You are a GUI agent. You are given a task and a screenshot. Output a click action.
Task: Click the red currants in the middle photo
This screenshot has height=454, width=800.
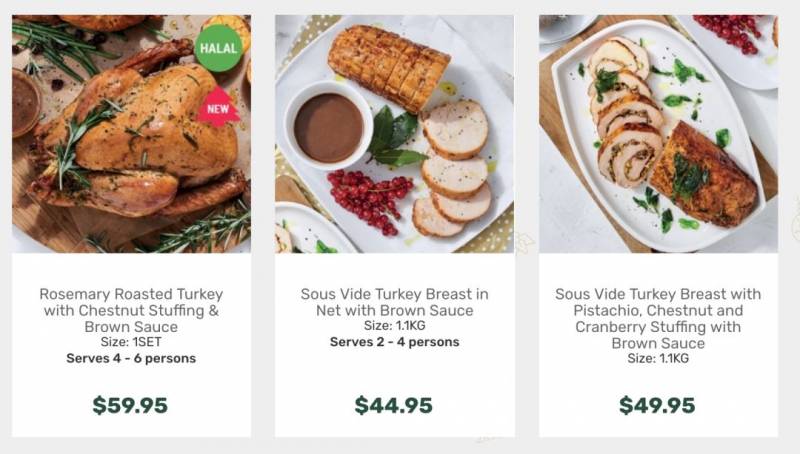(370, 201)
